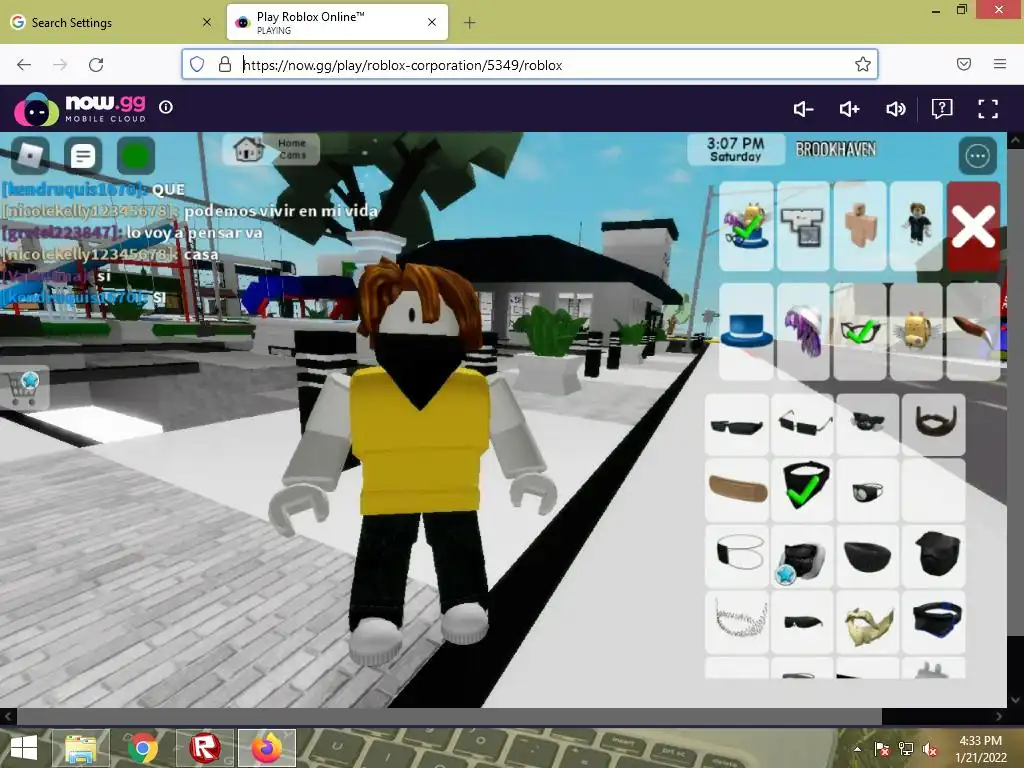Screen dimensions: 1024x768
Task: Open the Firefox hamburger menu
Action: tap(1000, 64)
